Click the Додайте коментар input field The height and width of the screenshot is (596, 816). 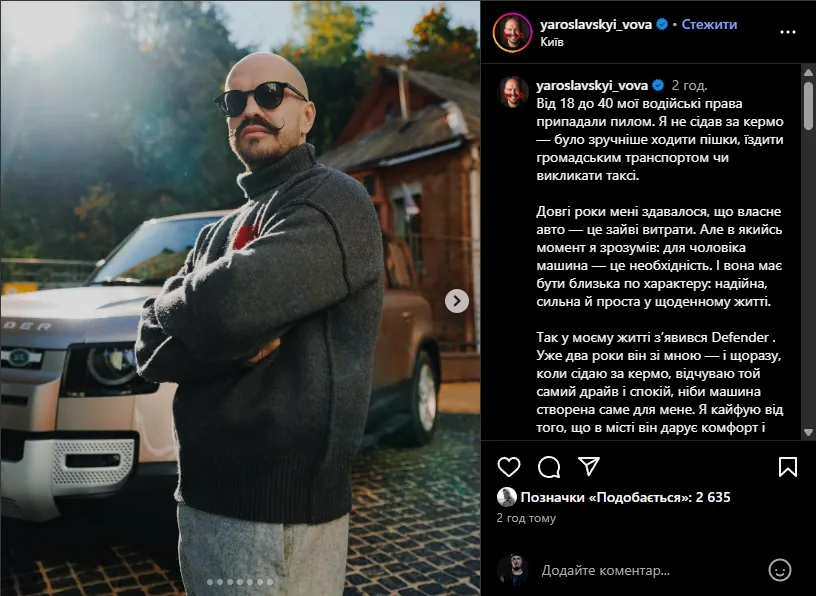[x=649, y=570]
